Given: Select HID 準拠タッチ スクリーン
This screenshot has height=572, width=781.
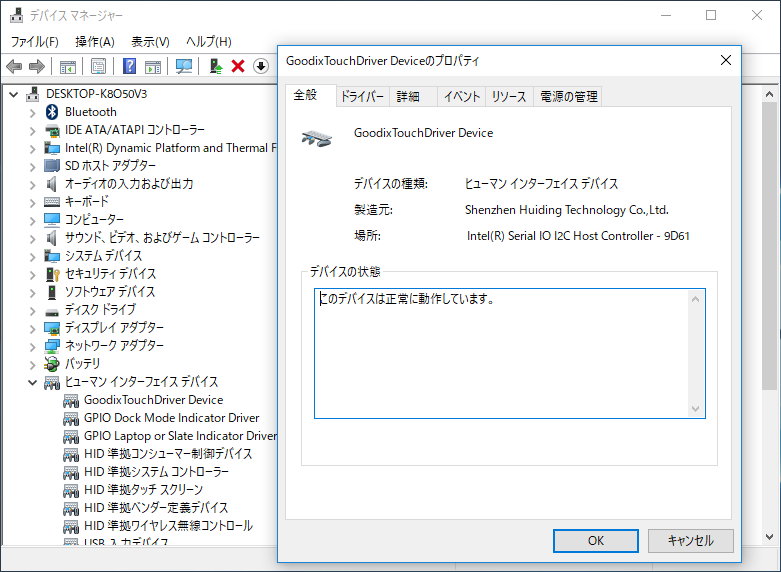Looking at the screenshot, I should point(143,489).
